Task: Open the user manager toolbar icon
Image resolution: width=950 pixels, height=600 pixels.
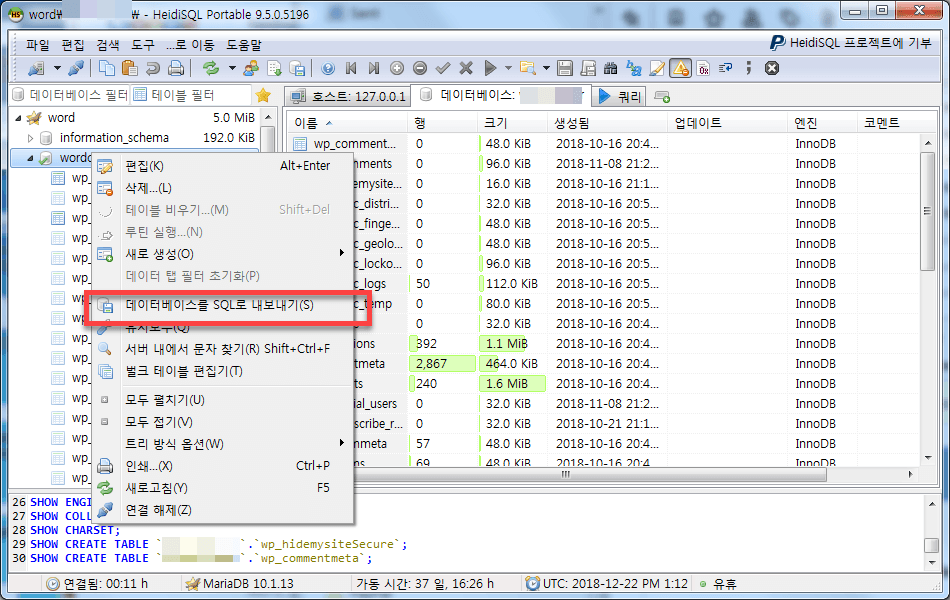Action: 251,68
